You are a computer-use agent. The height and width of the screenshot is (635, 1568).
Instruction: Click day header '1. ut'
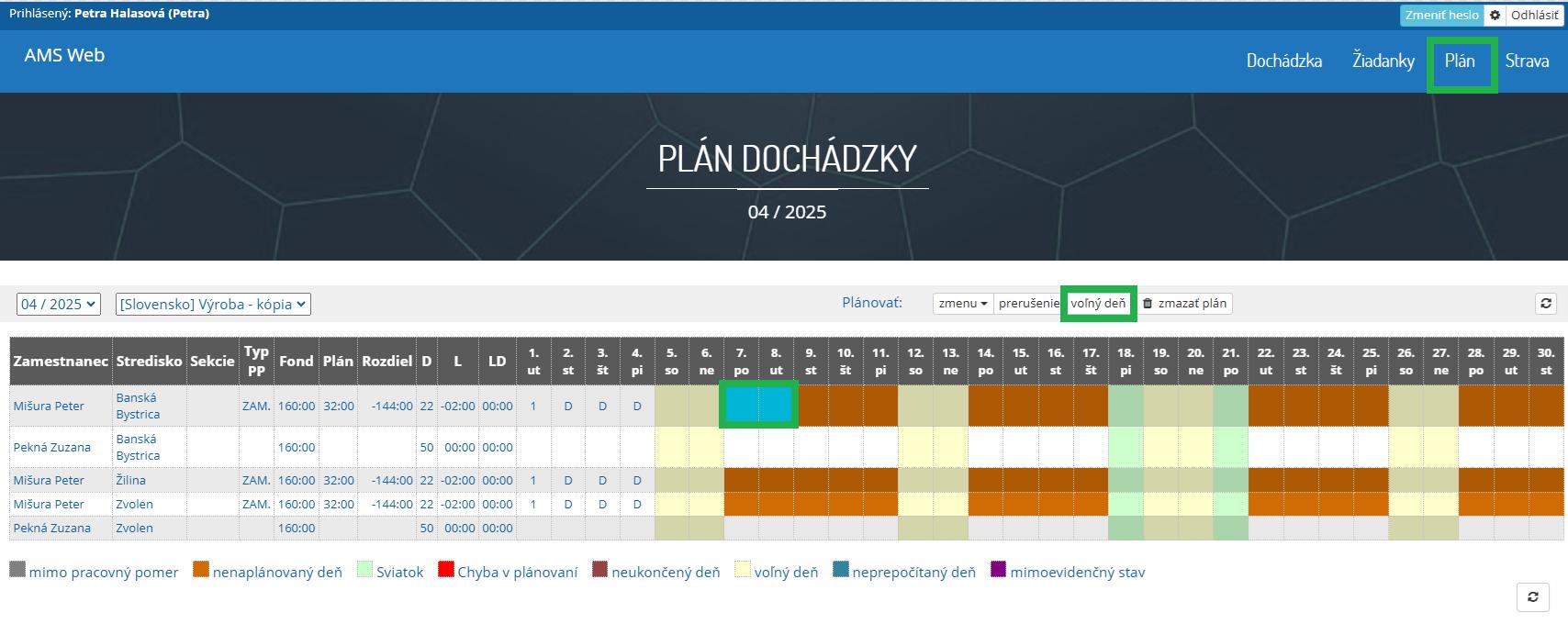[533, 361]
